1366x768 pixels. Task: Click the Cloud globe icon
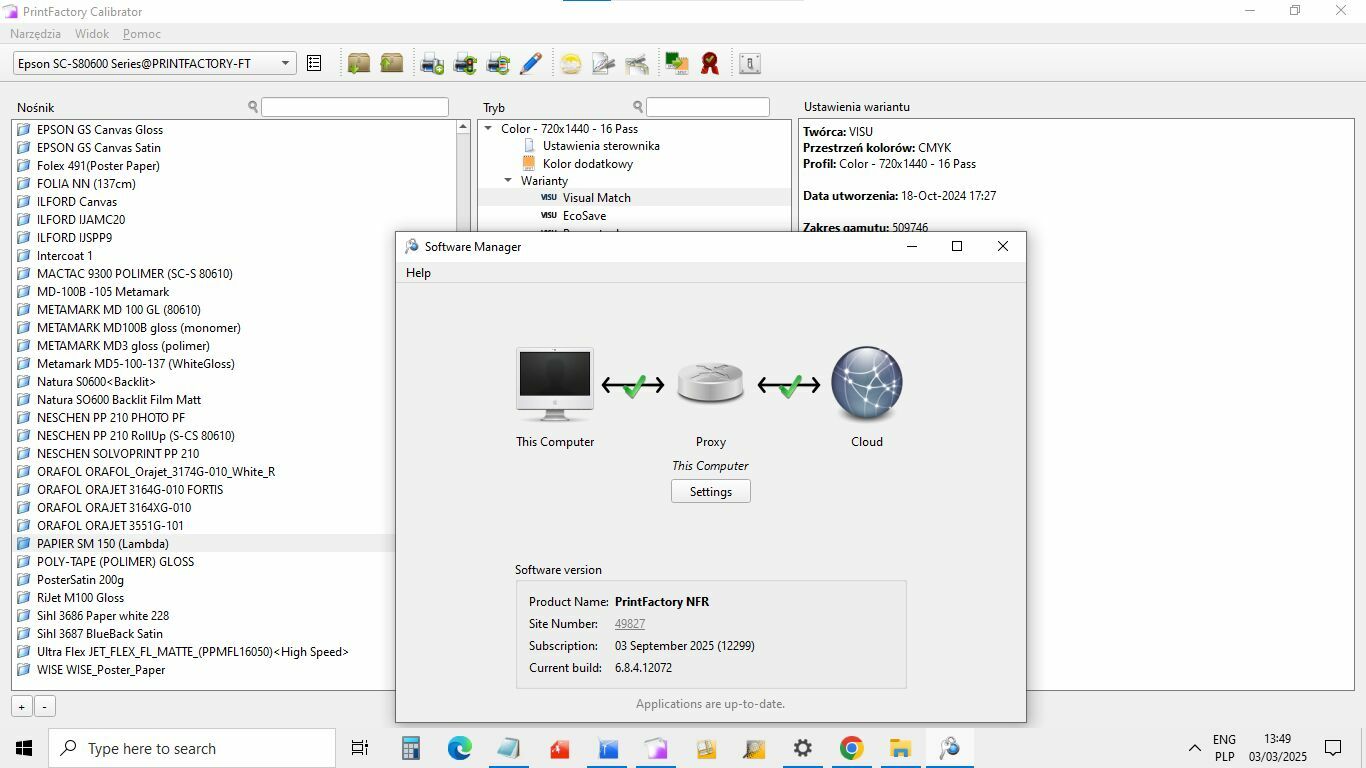tap(866, 385)
